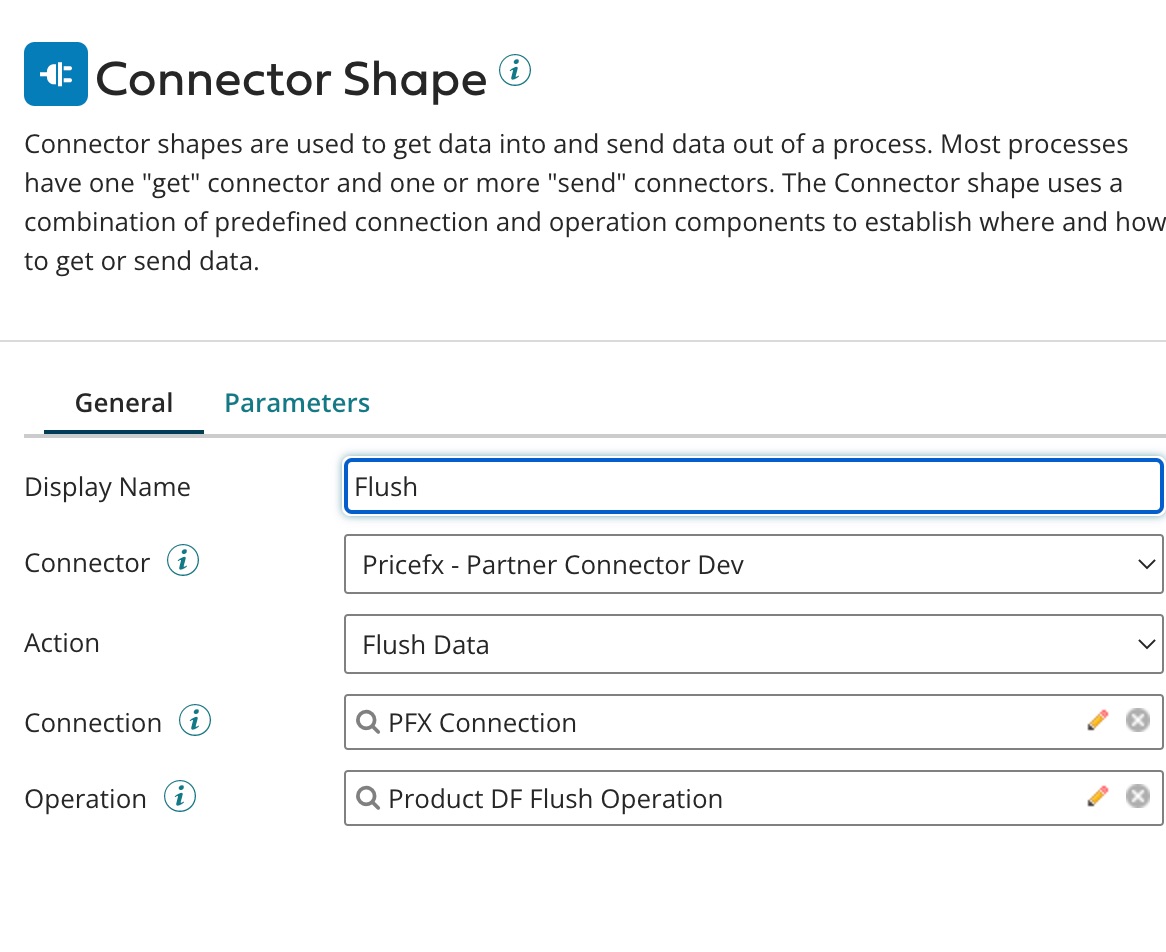Show help info for the Connection field
This screenshot has height=952, width=1166.
(194, 721)
